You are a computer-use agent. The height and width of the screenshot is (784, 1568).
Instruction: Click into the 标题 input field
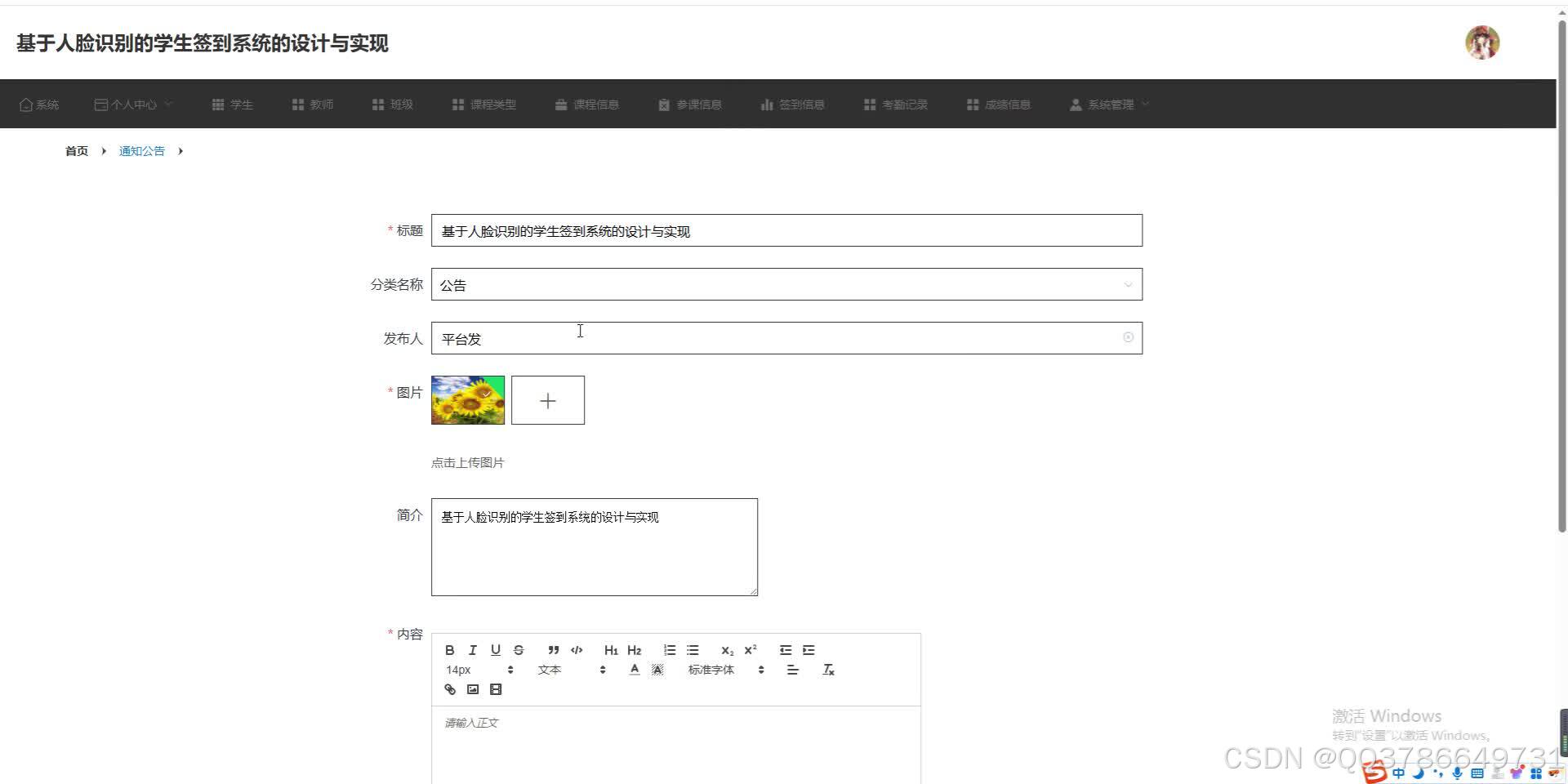click(x=786, y=230)
